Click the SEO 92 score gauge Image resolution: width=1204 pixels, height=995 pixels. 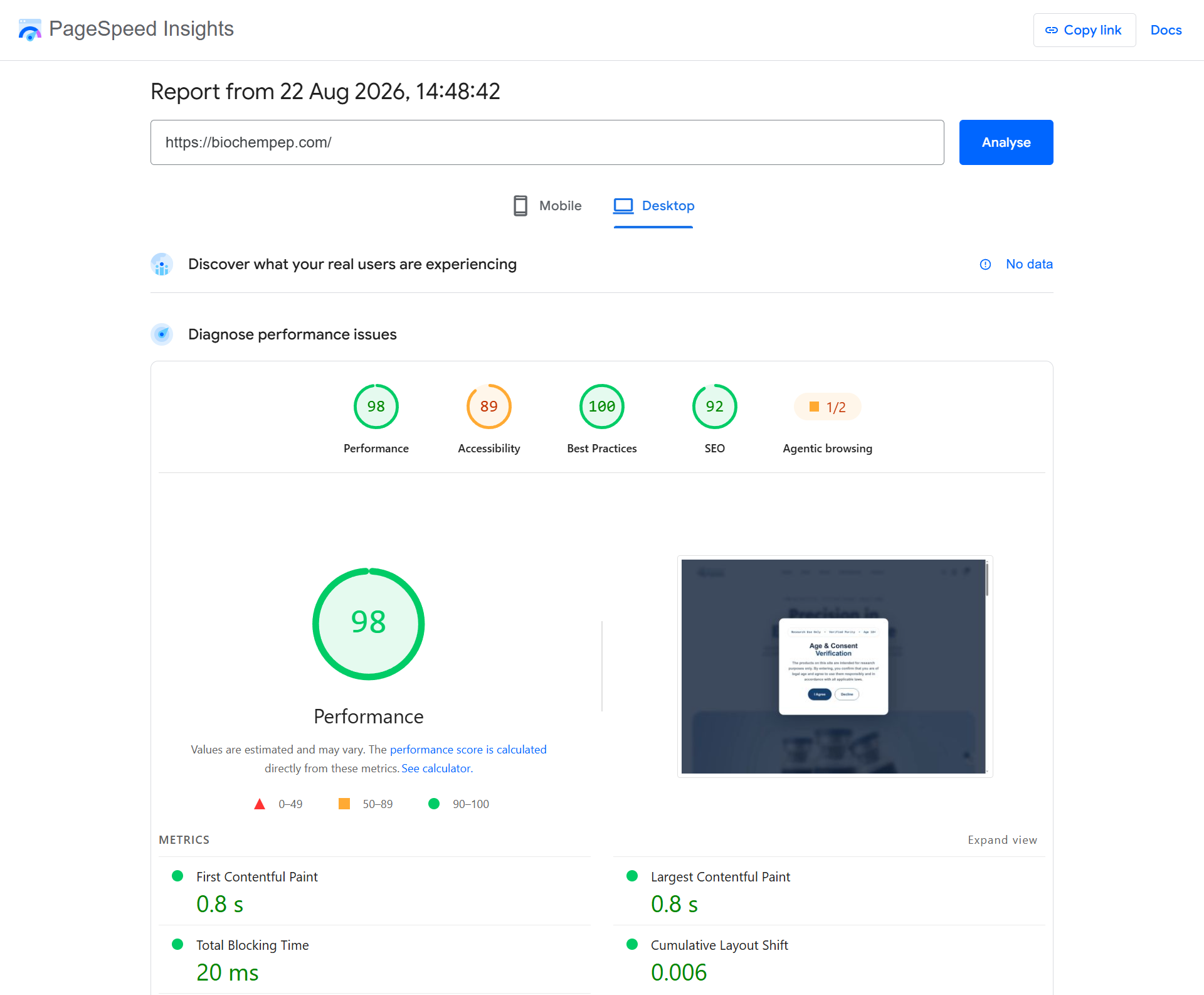click(715, 407)
